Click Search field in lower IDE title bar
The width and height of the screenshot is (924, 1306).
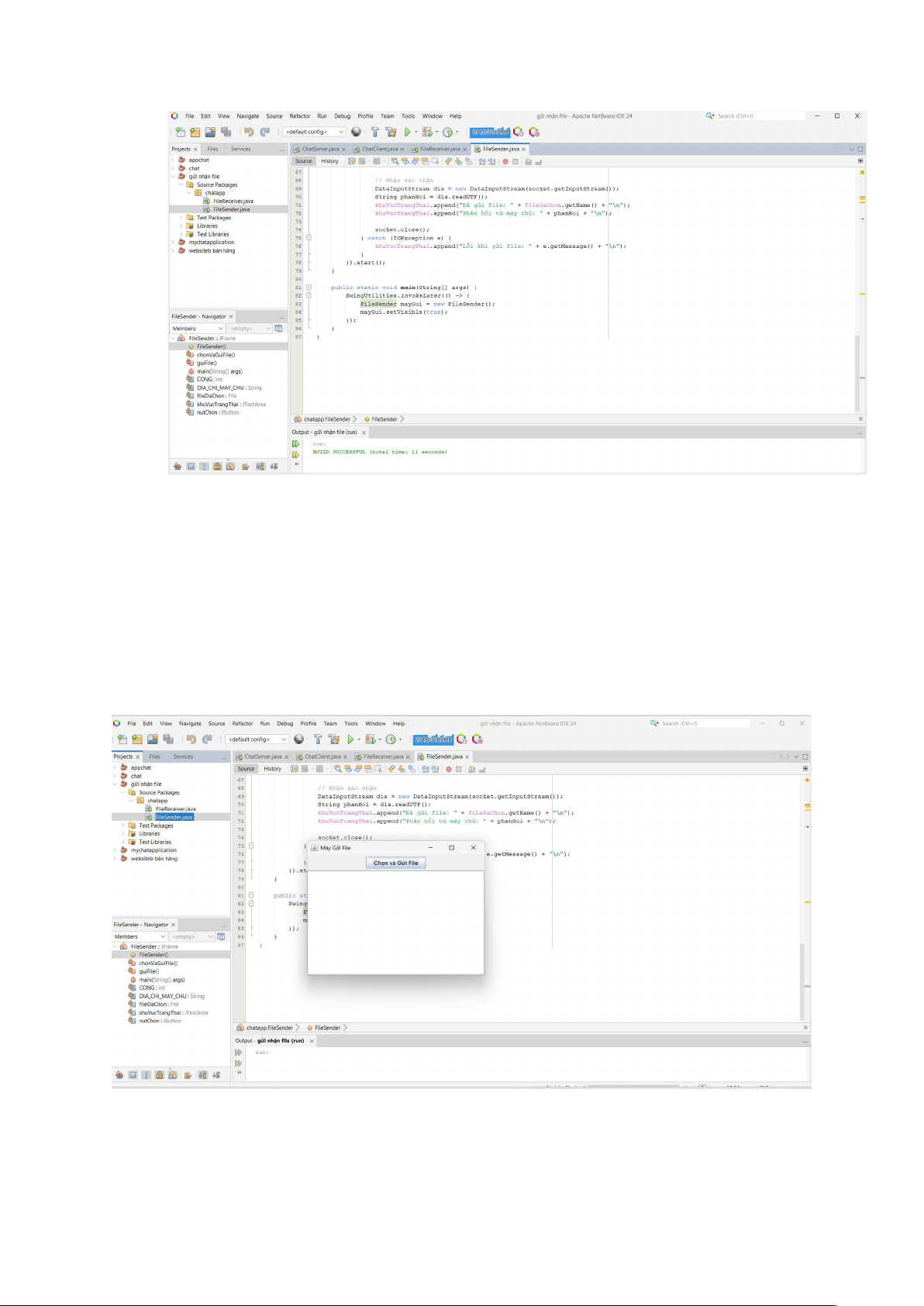[x=704, y=723]
